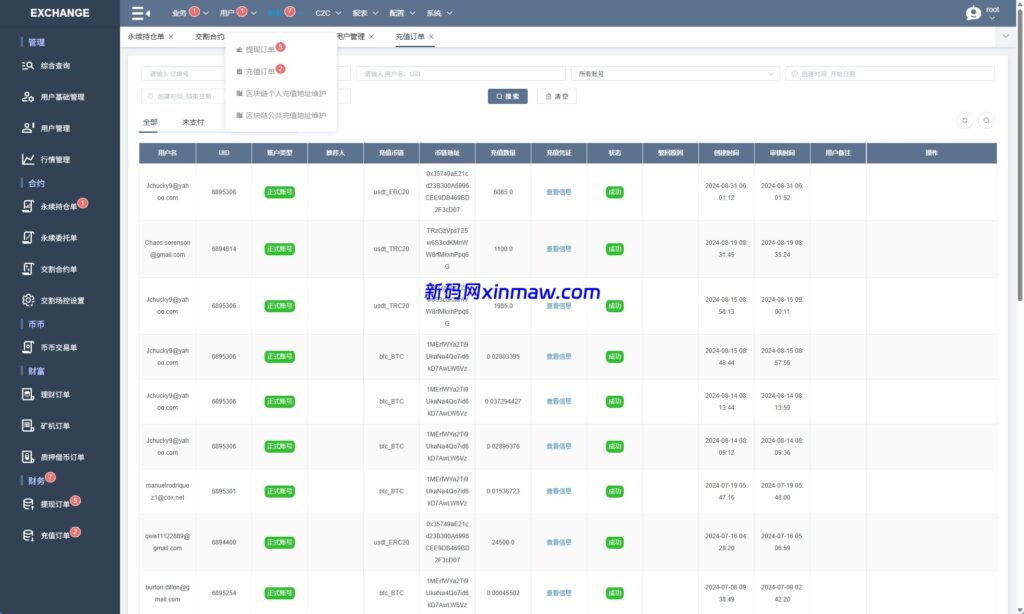Collapse the sidebar with the hamburger icon
Screen dimensions: 1024x614
point(140,13)
